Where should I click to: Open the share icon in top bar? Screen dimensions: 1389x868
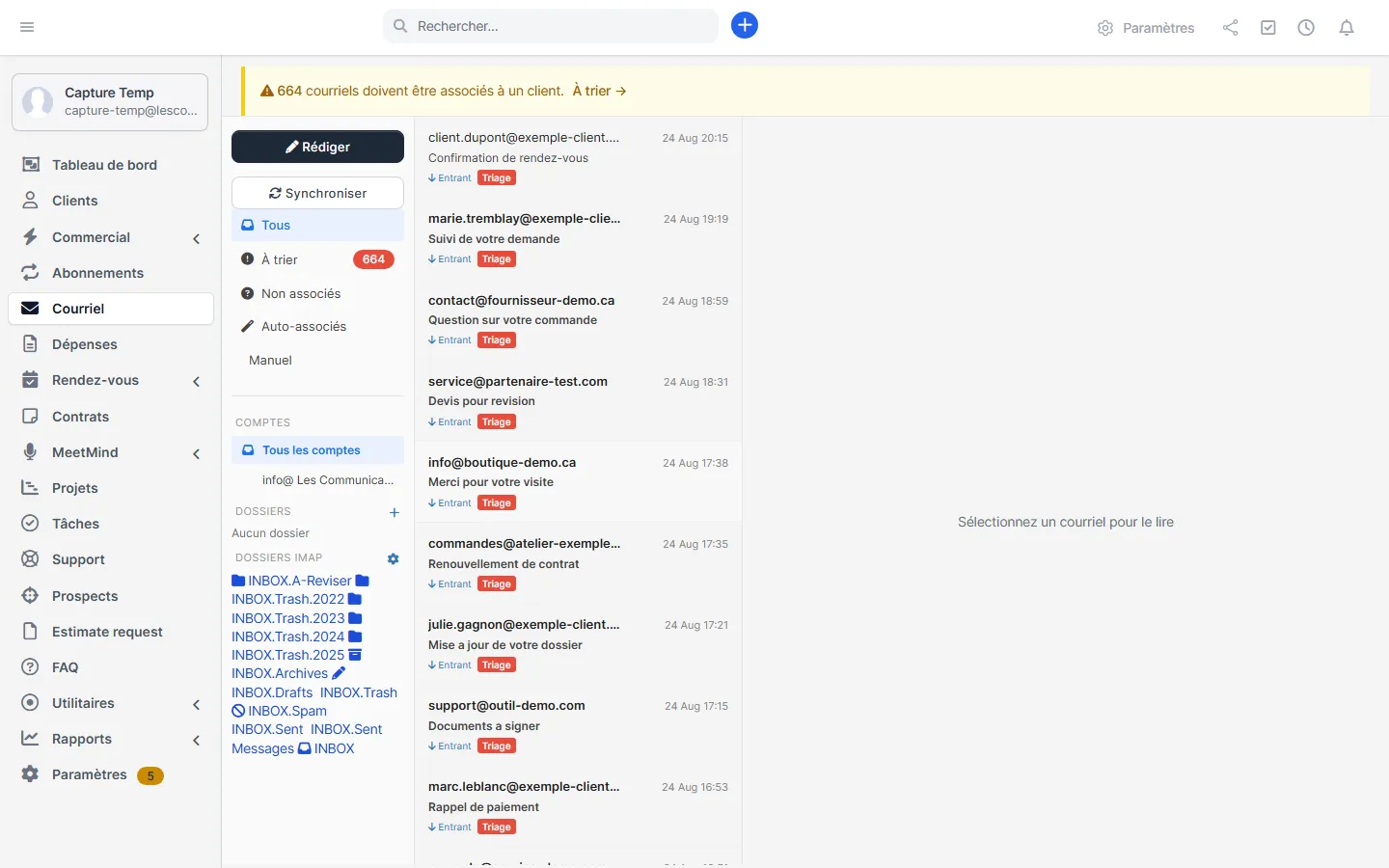(x=1230, y=28)
